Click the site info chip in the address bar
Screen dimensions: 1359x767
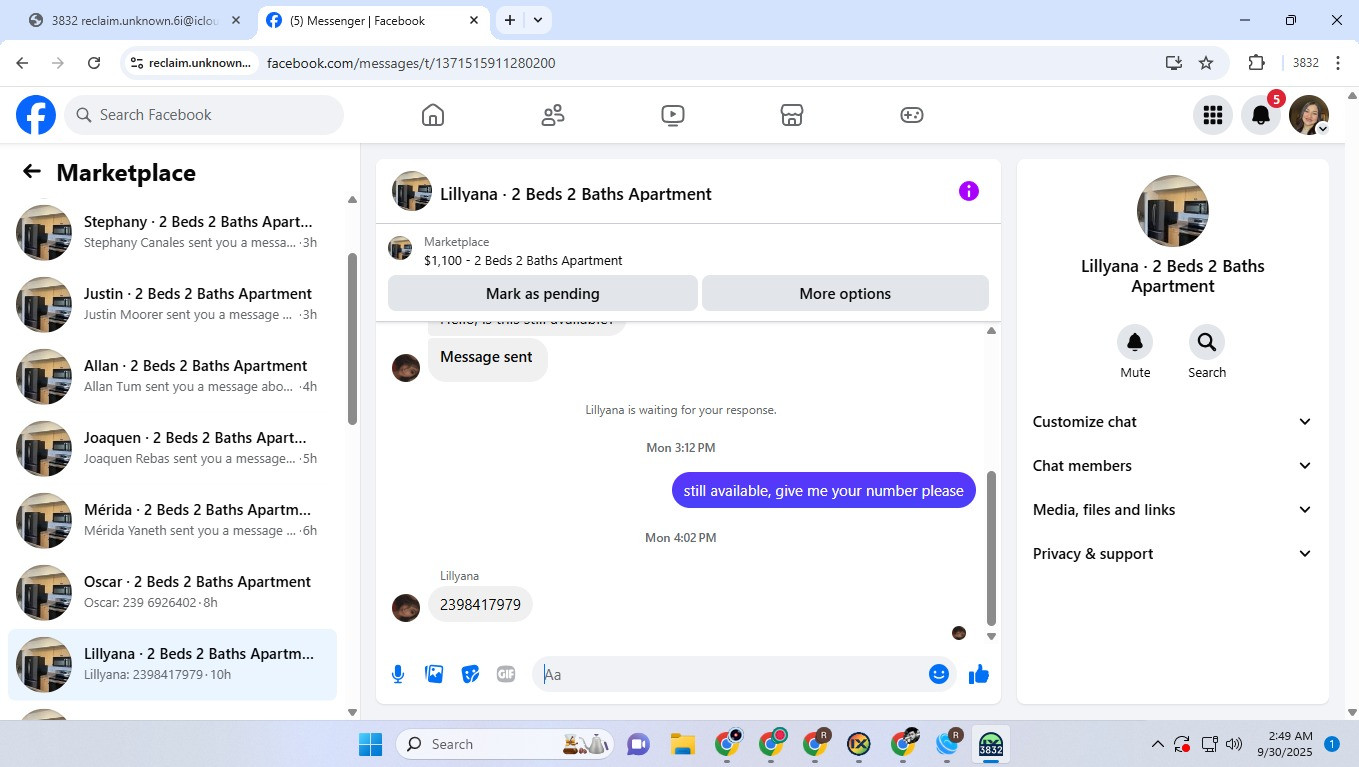[191, 63]
